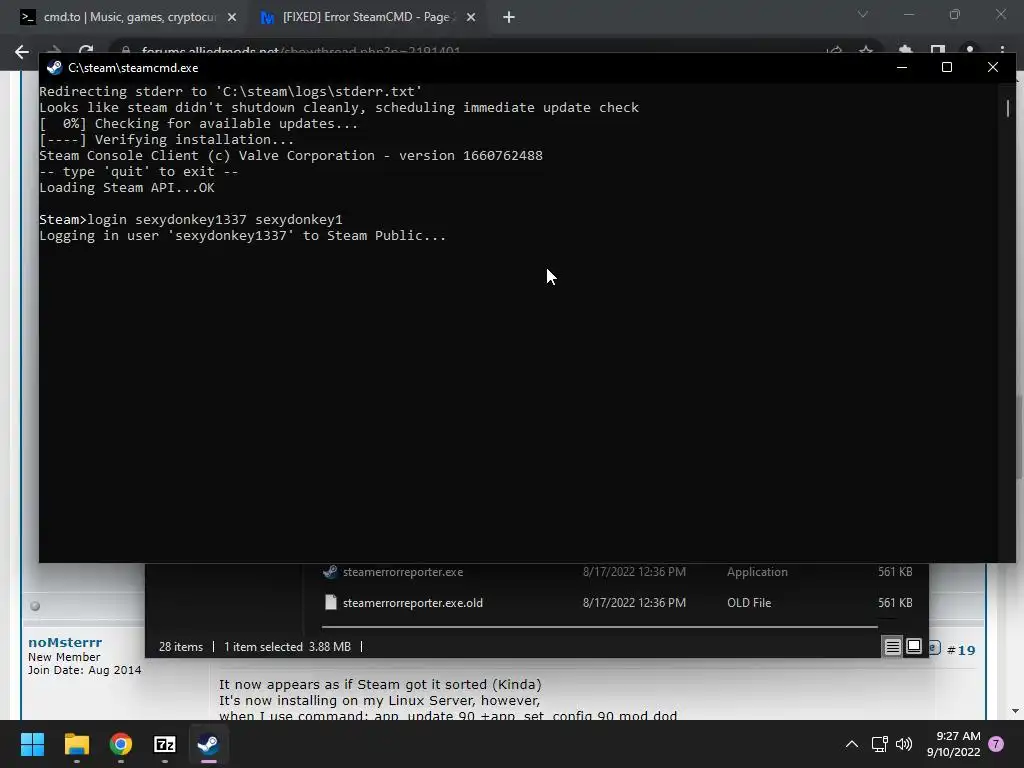Image resolution: width=1024 pixels, height=768 pixels.
Task: Switch Explorer to details view
Action: pyautogui.click(x=892, y=647)
